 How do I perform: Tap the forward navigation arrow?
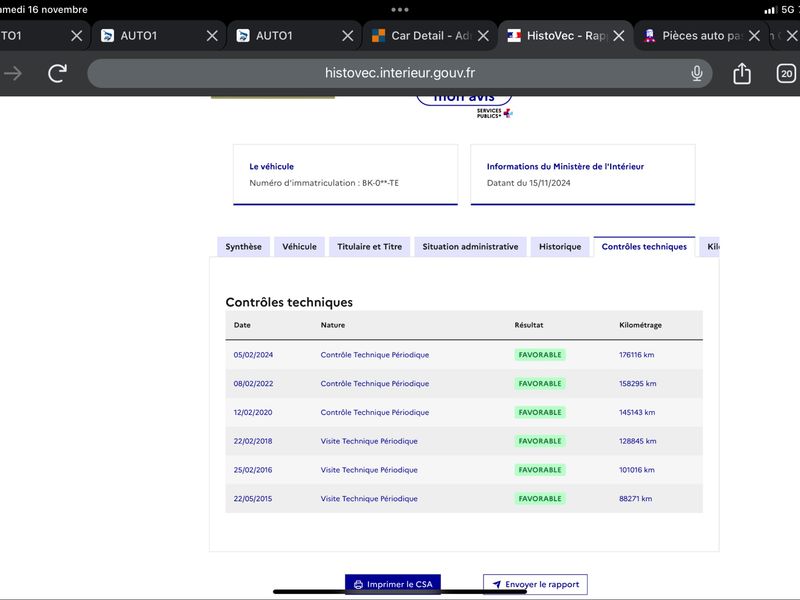tap(13, 73)
